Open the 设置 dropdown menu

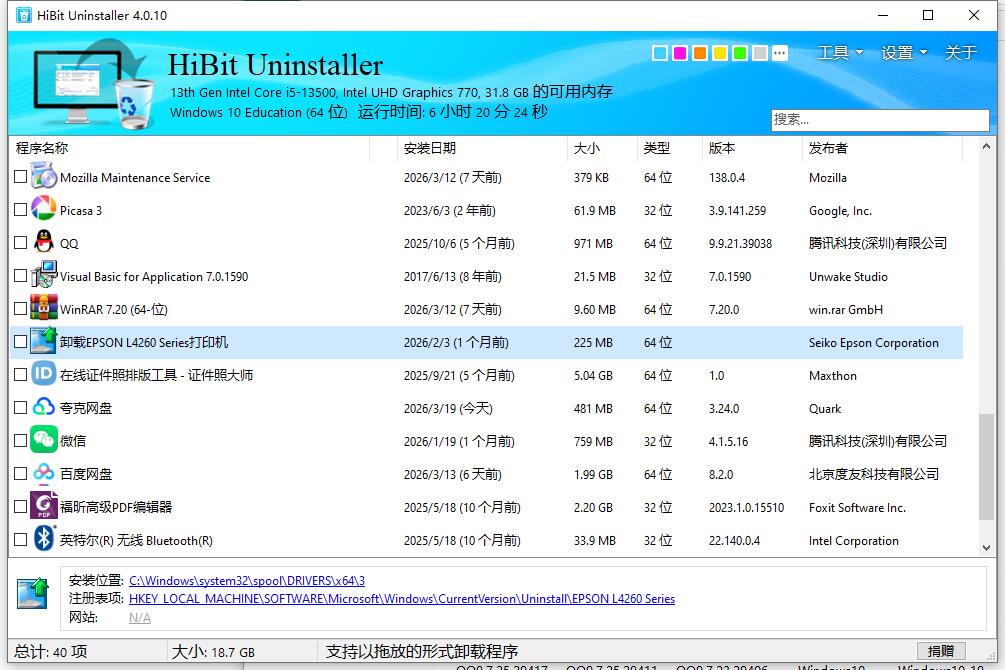pyautogui.click(x=904, y=53)
